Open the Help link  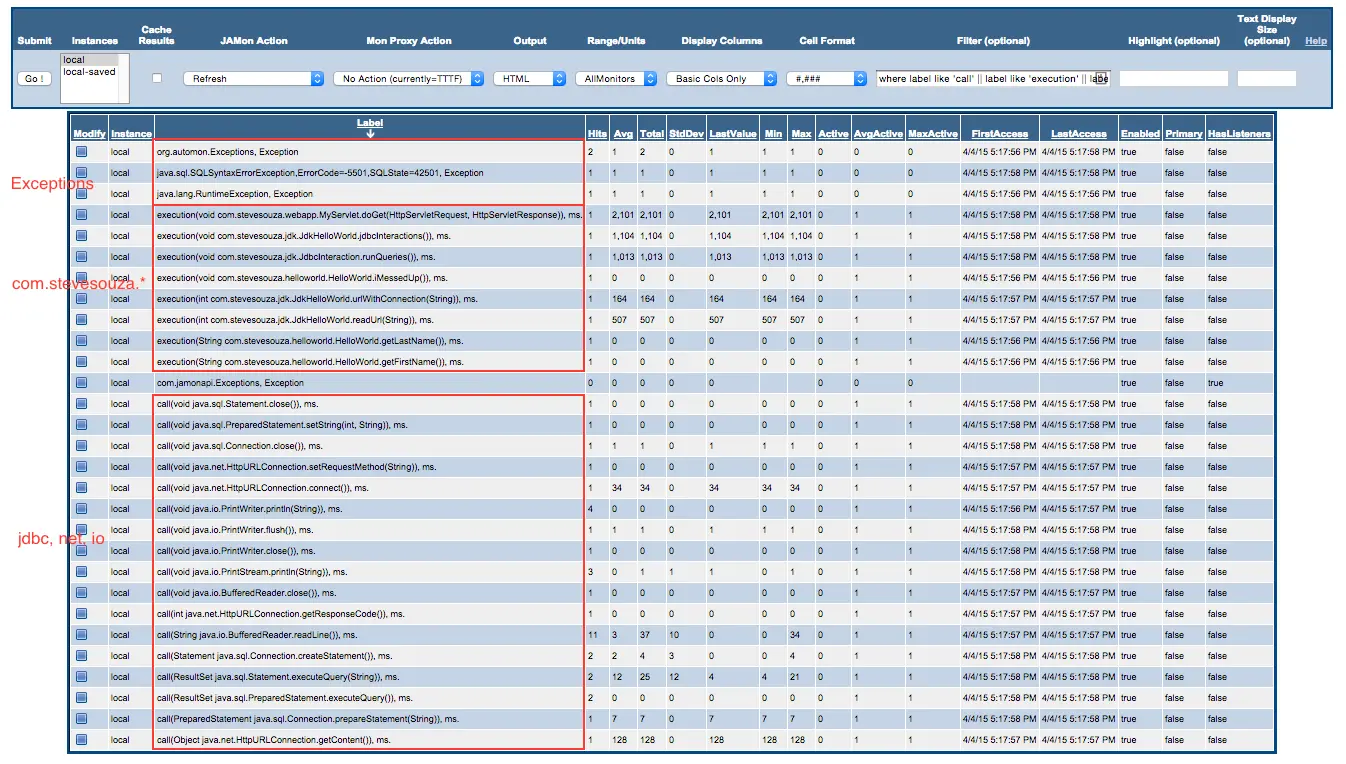tap(1316, 41)
